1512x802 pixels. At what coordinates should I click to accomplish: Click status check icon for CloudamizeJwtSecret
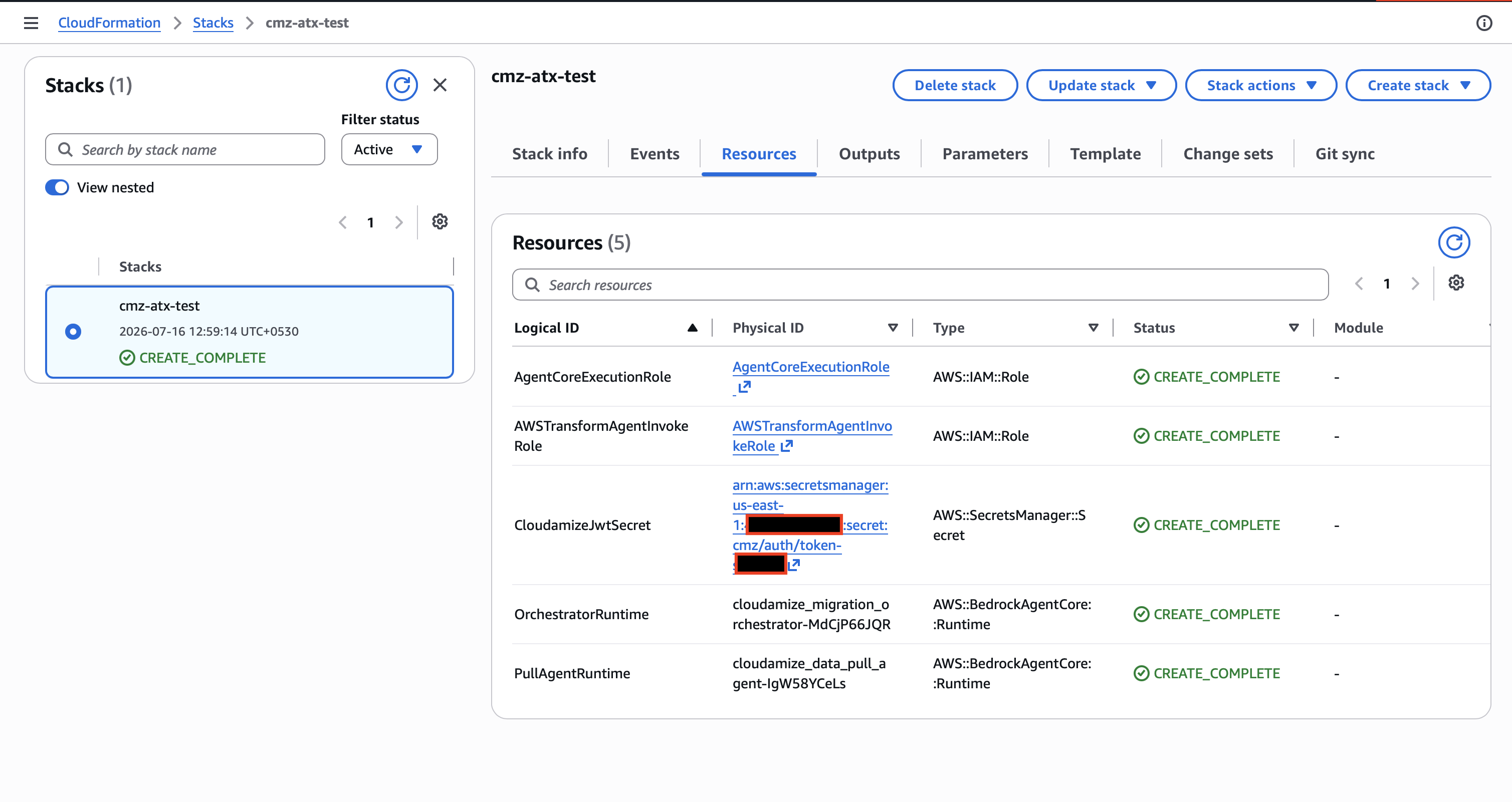pyautogui.click(x=1141, y=525)
